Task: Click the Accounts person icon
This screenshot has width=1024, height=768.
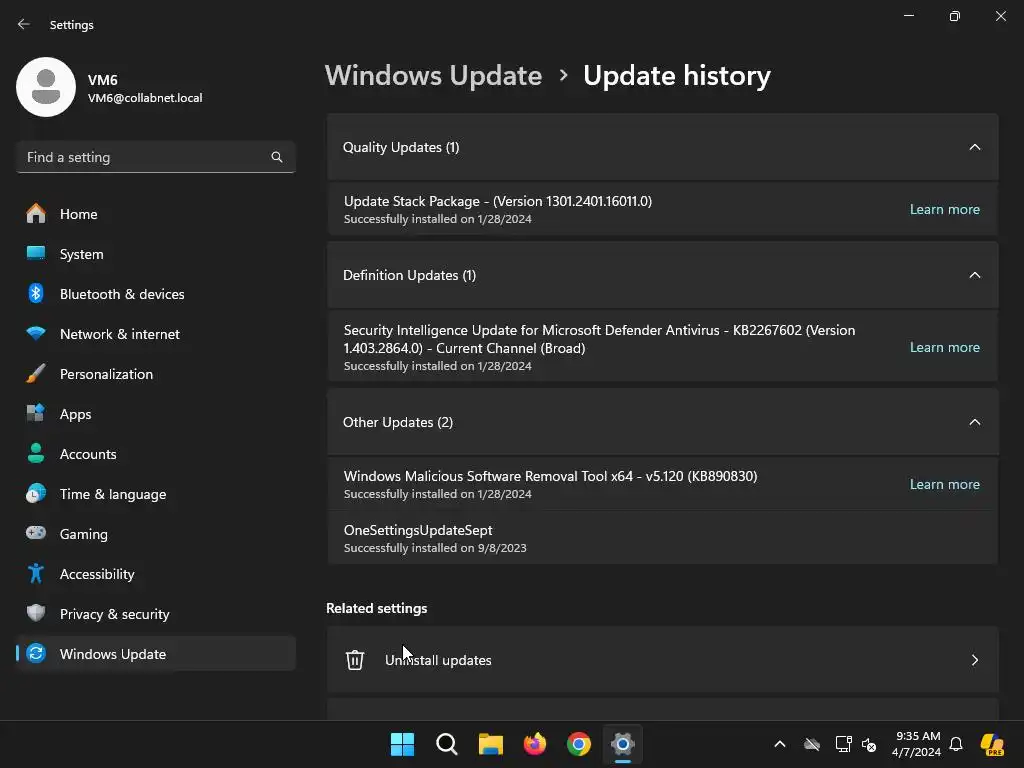Action: click(x=36, y=453)
